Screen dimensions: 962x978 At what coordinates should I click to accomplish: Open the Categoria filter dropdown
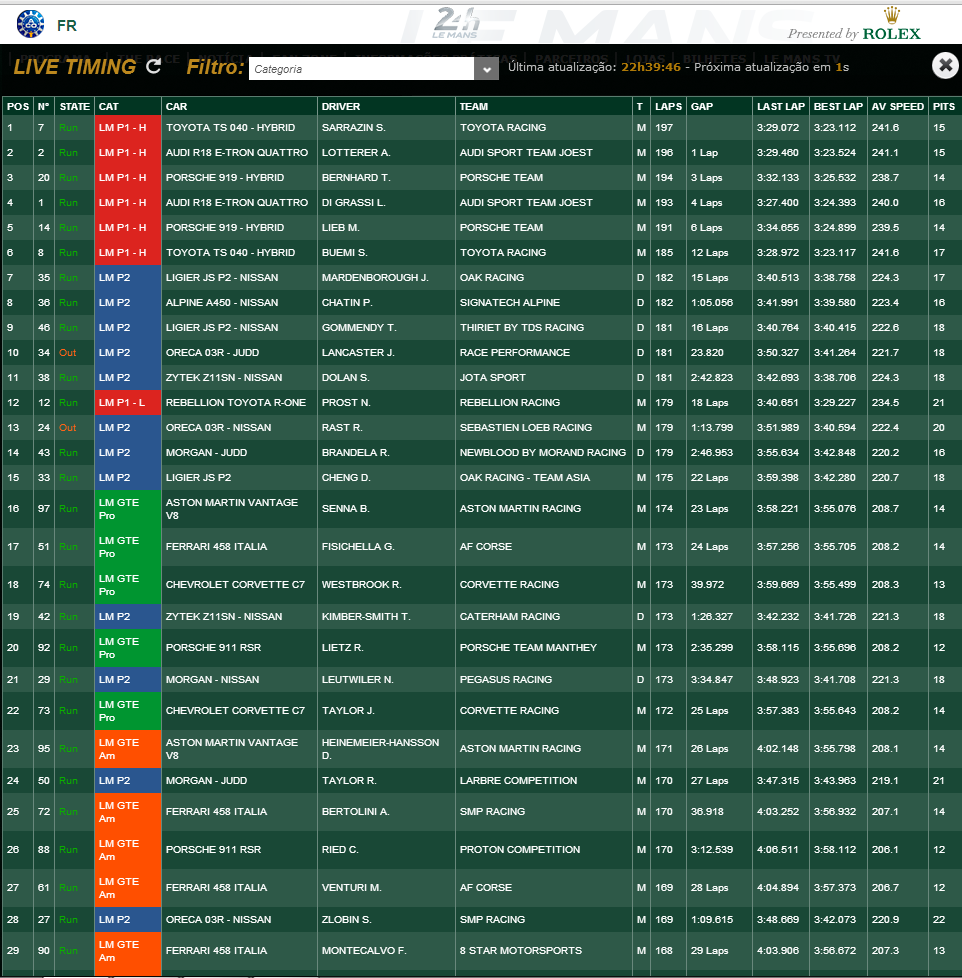tap(486, 69)
